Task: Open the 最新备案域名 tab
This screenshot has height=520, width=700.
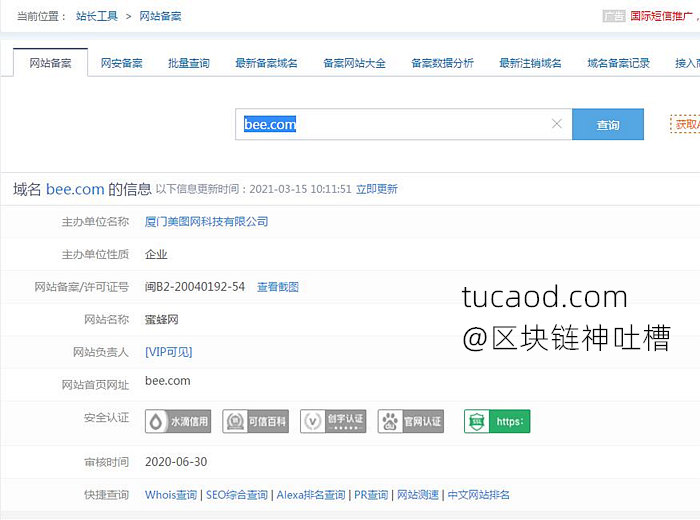Action: point(266,63)
